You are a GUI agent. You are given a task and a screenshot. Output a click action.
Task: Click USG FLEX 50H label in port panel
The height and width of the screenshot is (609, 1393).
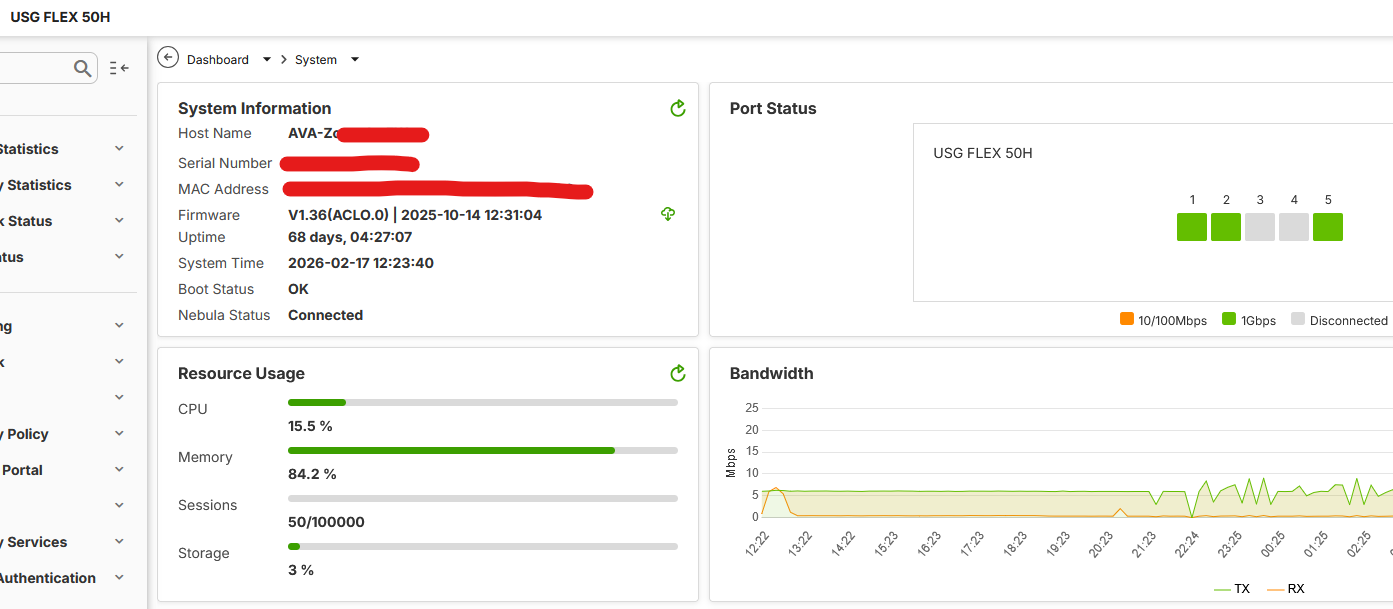click(983, 153)
